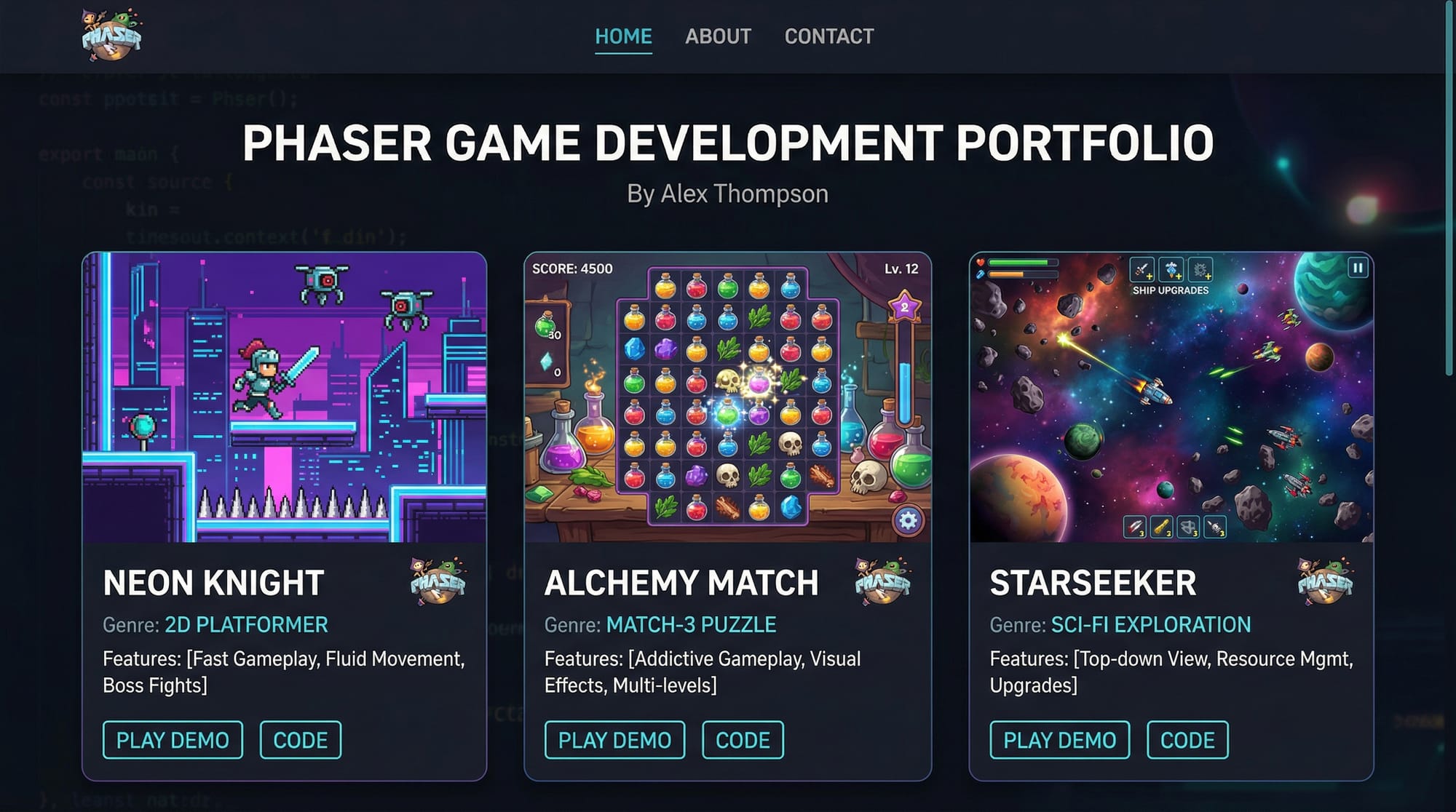Viewport: 1456px width, 812px height.
Task: Click the green health bar in Starseeker
Action: pos(1022,263)
